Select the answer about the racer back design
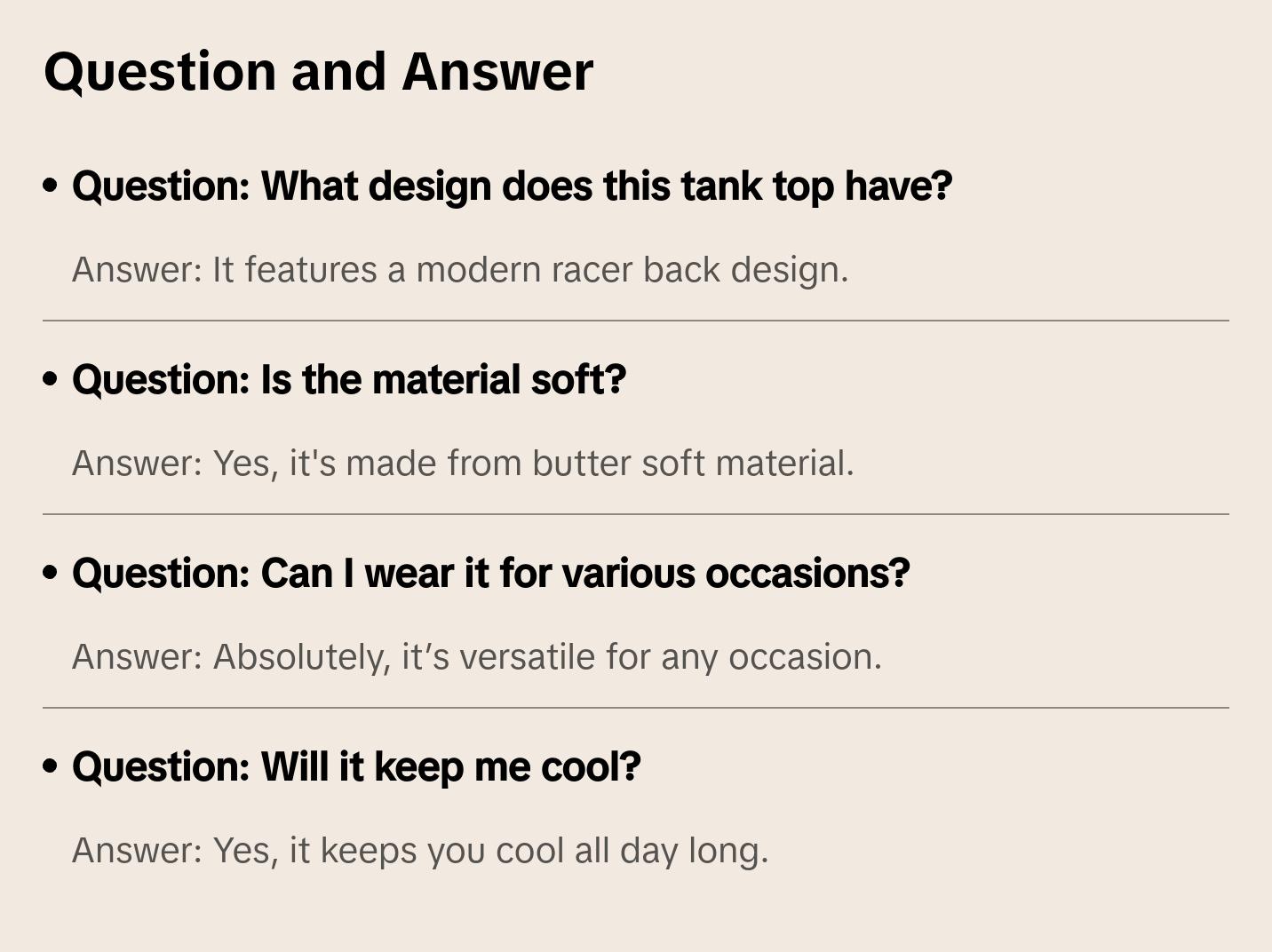Image resolution: width=1272 pixels, height=952 pixels. 460,270
